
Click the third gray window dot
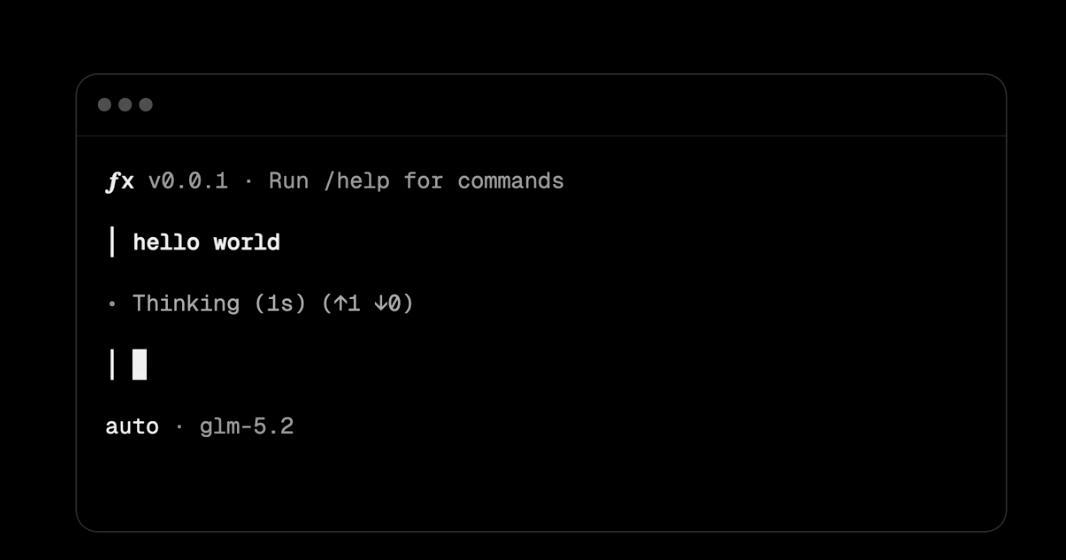[x=145, y=105]
